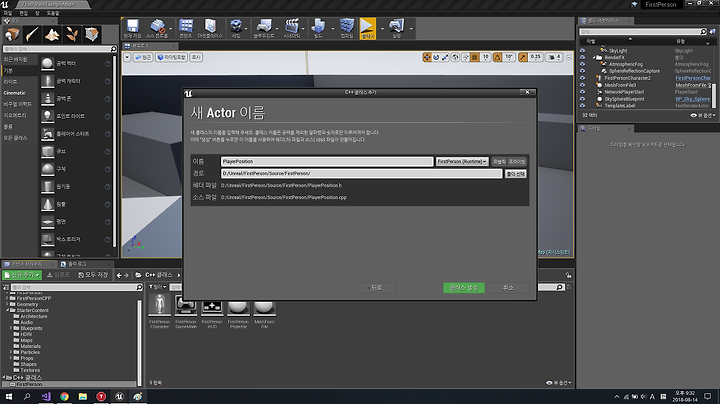Click the green Create Class button
The width and height of the screenshot is (720, 404).
pyautogui.click(x=464, y=288)
